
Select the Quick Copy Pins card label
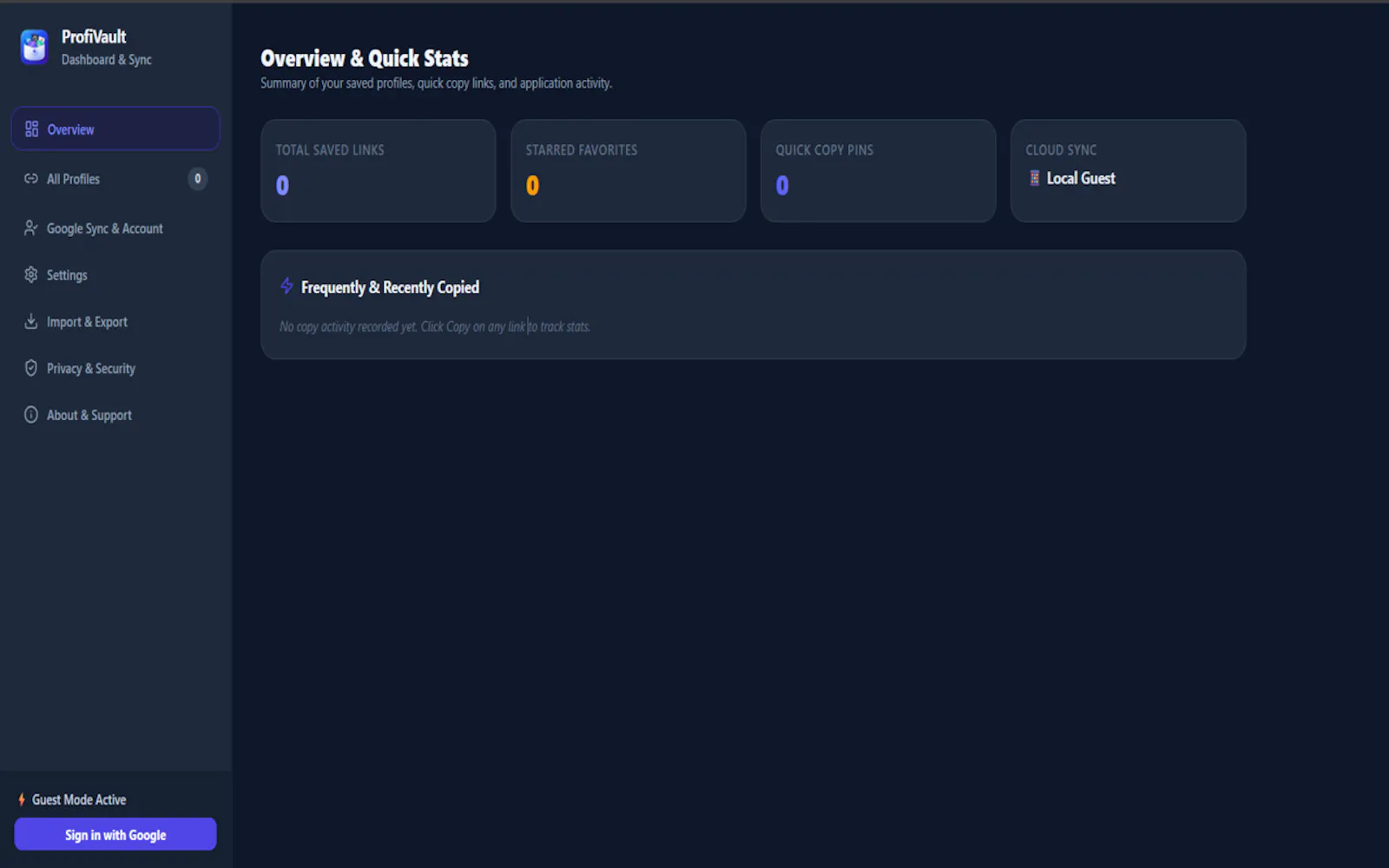coord(825,150)
